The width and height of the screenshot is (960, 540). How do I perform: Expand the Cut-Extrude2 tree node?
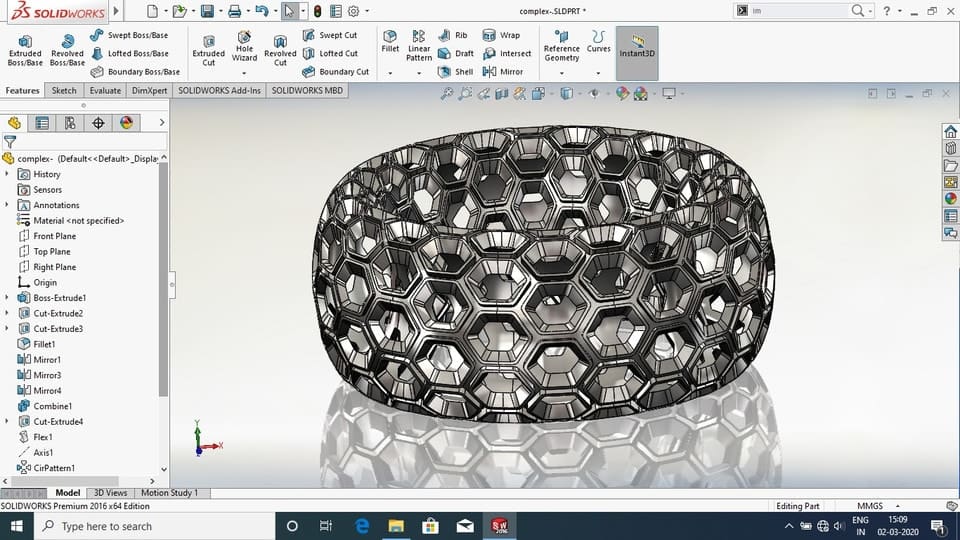(x=8, y=313)
